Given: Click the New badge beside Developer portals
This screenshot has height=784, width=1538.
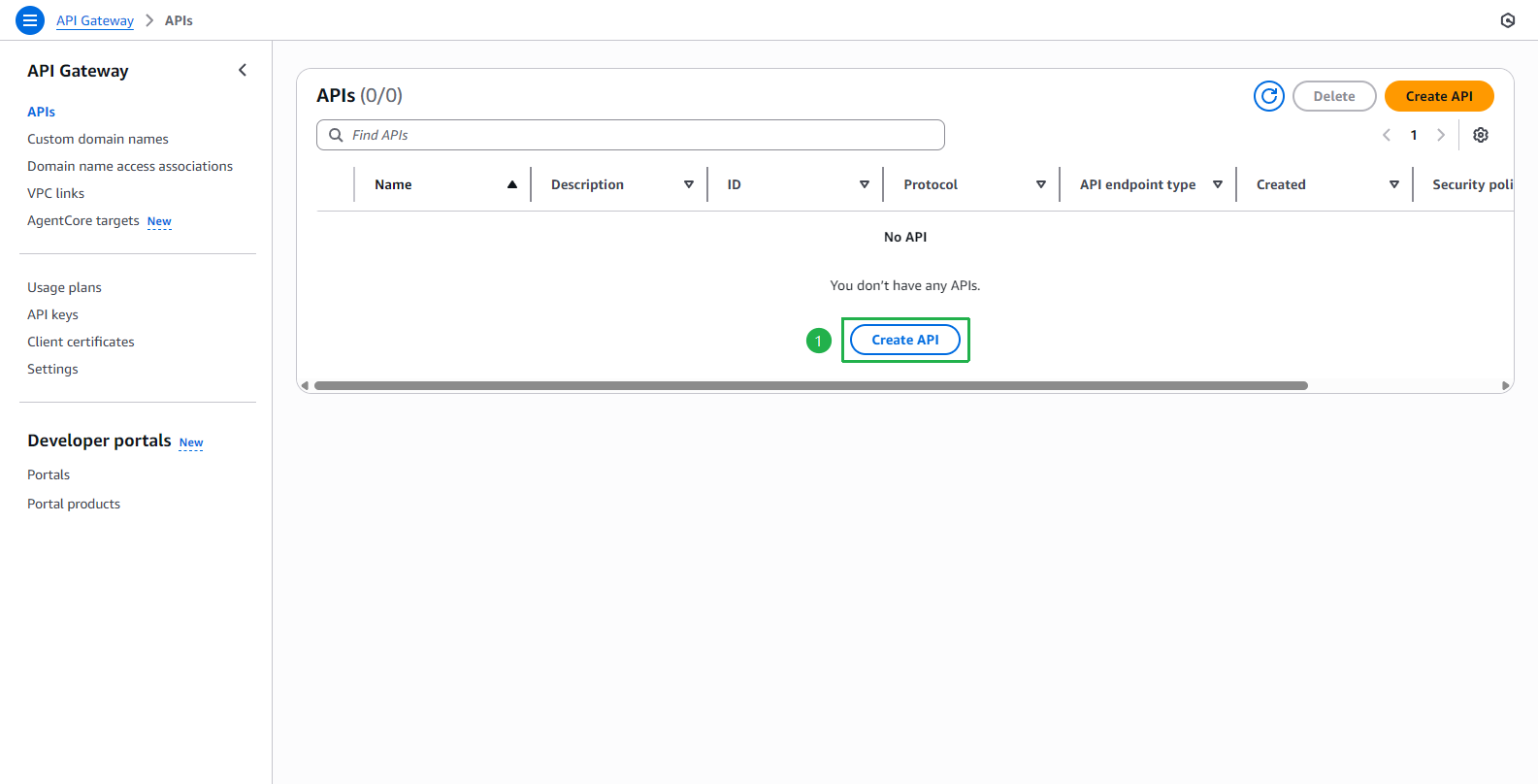Looking at the screenshot, I should click(x=191, y=442).
